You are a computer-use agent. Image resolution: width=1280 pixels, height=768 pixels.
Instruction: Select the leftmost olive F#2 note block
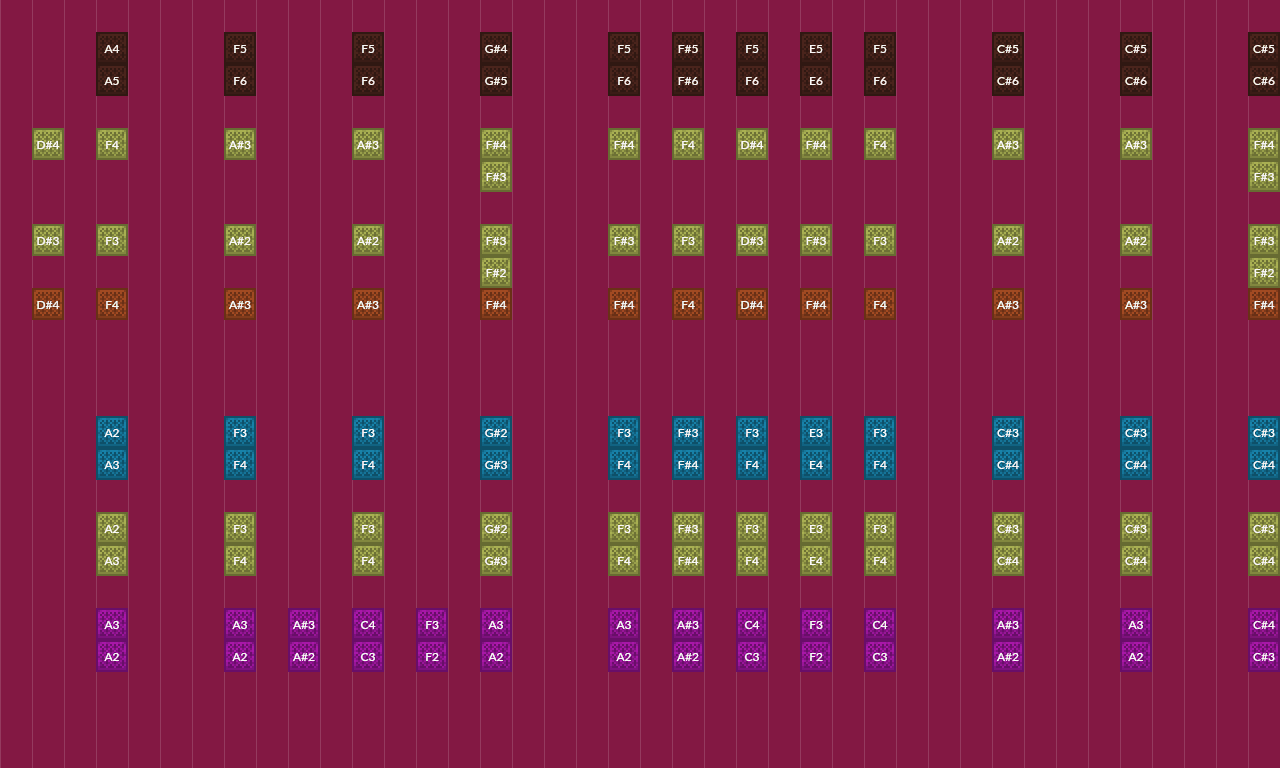[496, 273]
